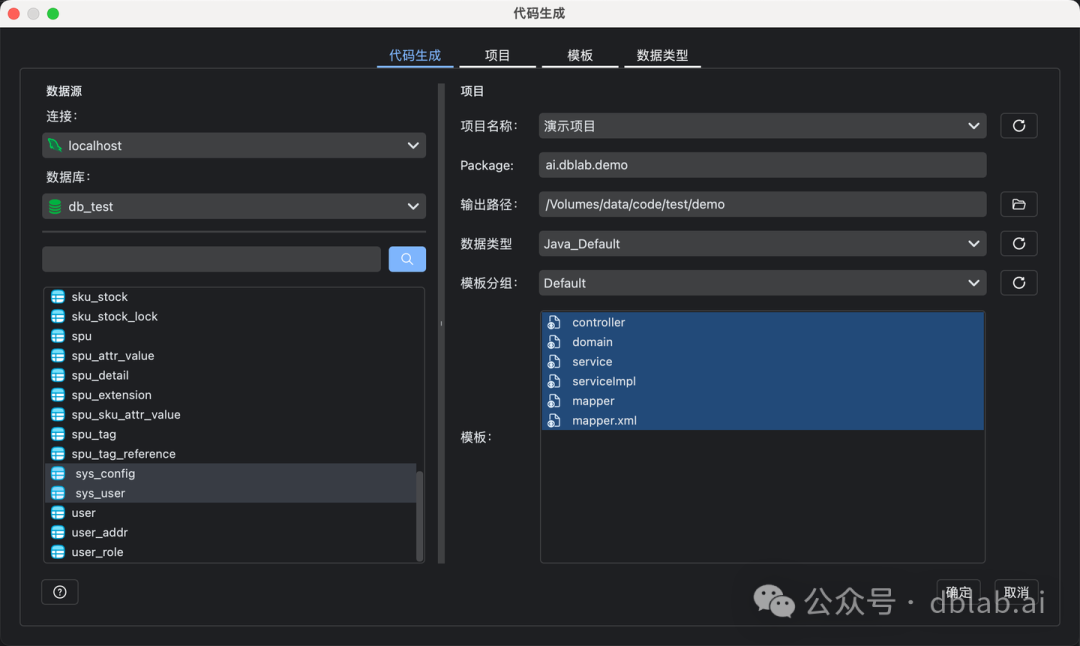Click the output path input field
Viewport: 1080px width, 646px height.
pyautogui.click(x=762, y=205)
